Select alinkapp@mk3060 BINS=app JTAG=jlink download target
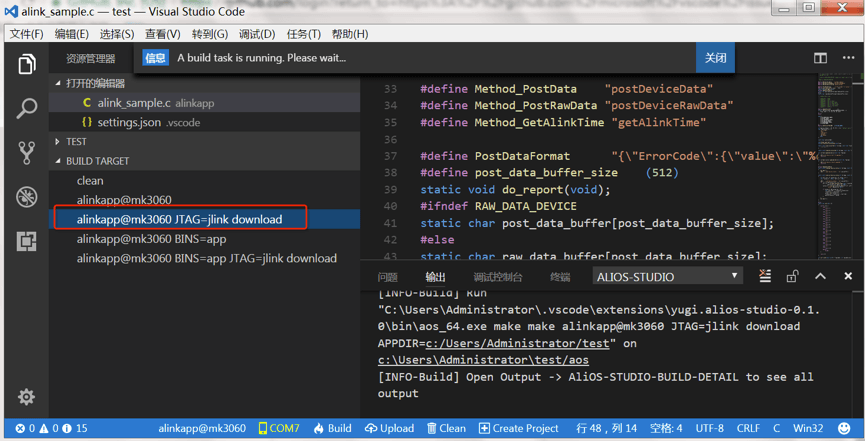The height and width of the screenshot is (441, 865). pos(204,258)
